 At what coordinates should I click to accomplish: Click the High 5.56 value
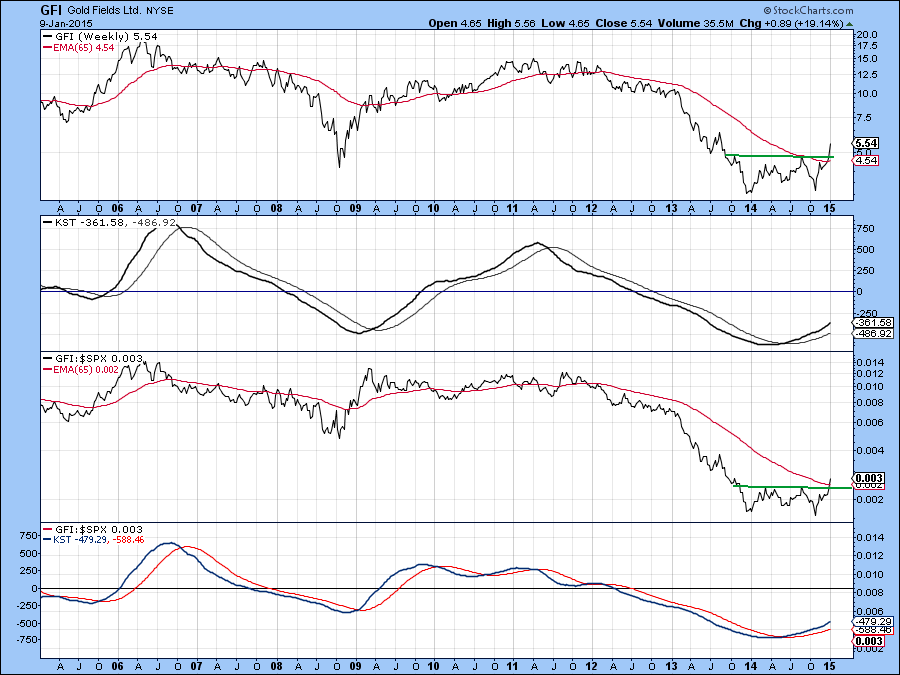[x=511, y=24]
